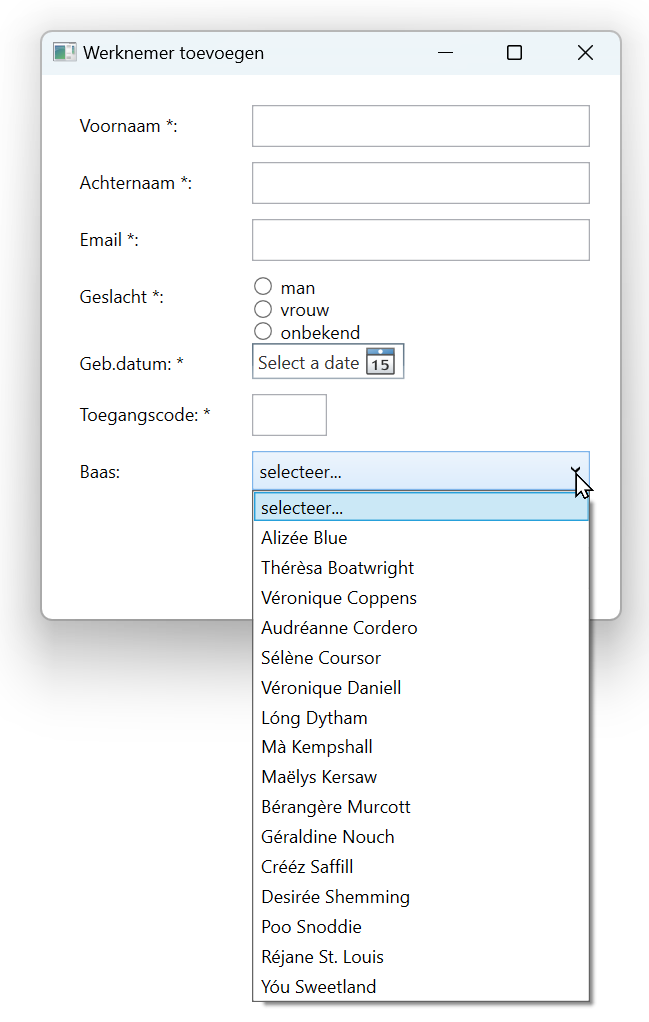Open the calendar date picker icon
The width and height of the screenshot is (649, 1022).
[380, 362]
